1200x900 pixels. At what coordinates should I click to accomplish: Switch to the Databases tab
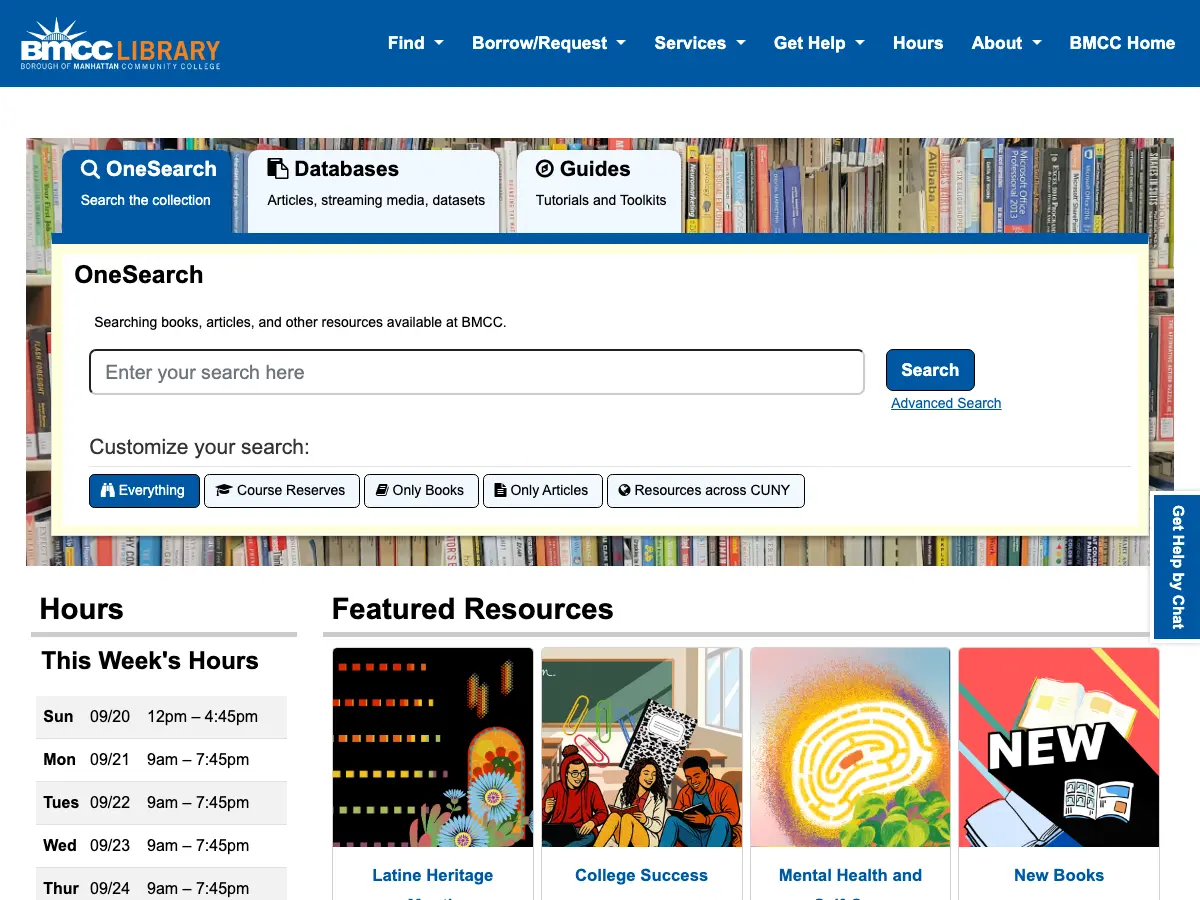pos(374,192)
